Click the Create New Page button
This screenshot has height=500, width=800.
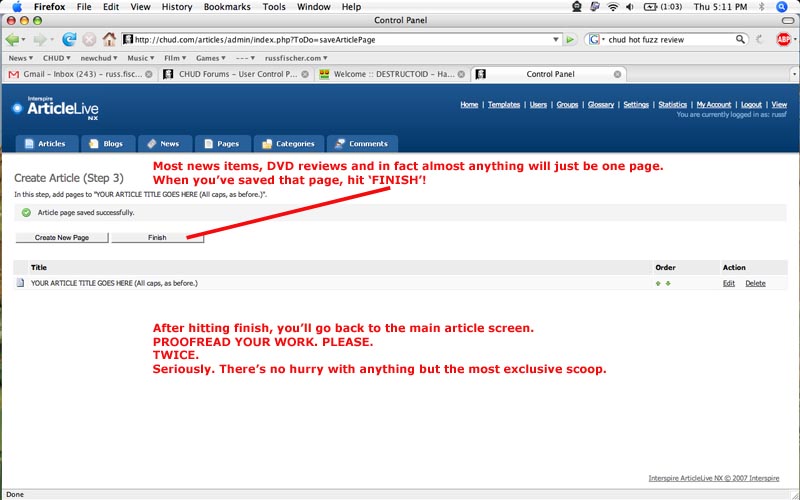coord(62,238)
